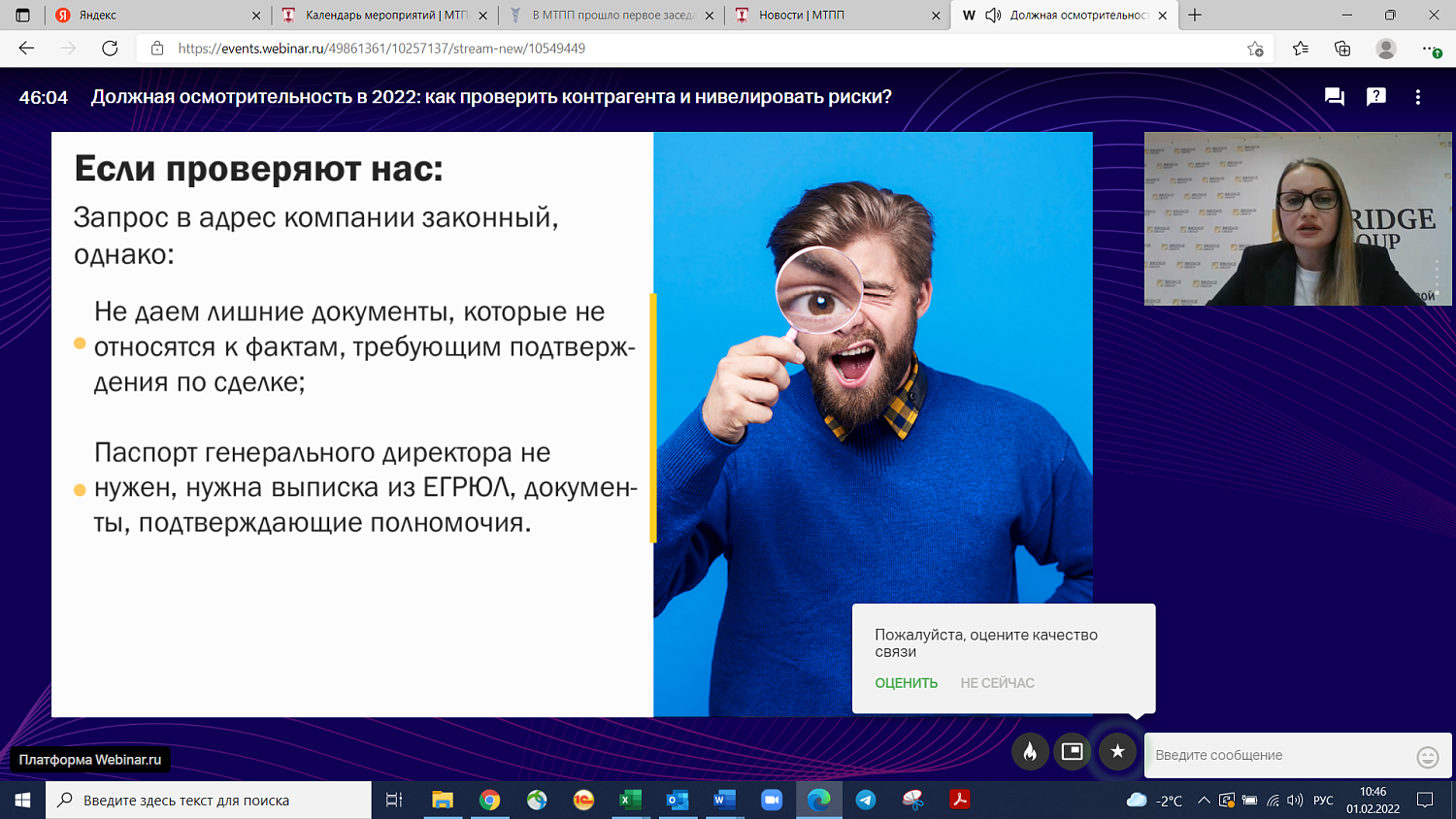Click the presenter video thumbnail
This screenshot has height=819, width=1456.
coord(1298,219)
